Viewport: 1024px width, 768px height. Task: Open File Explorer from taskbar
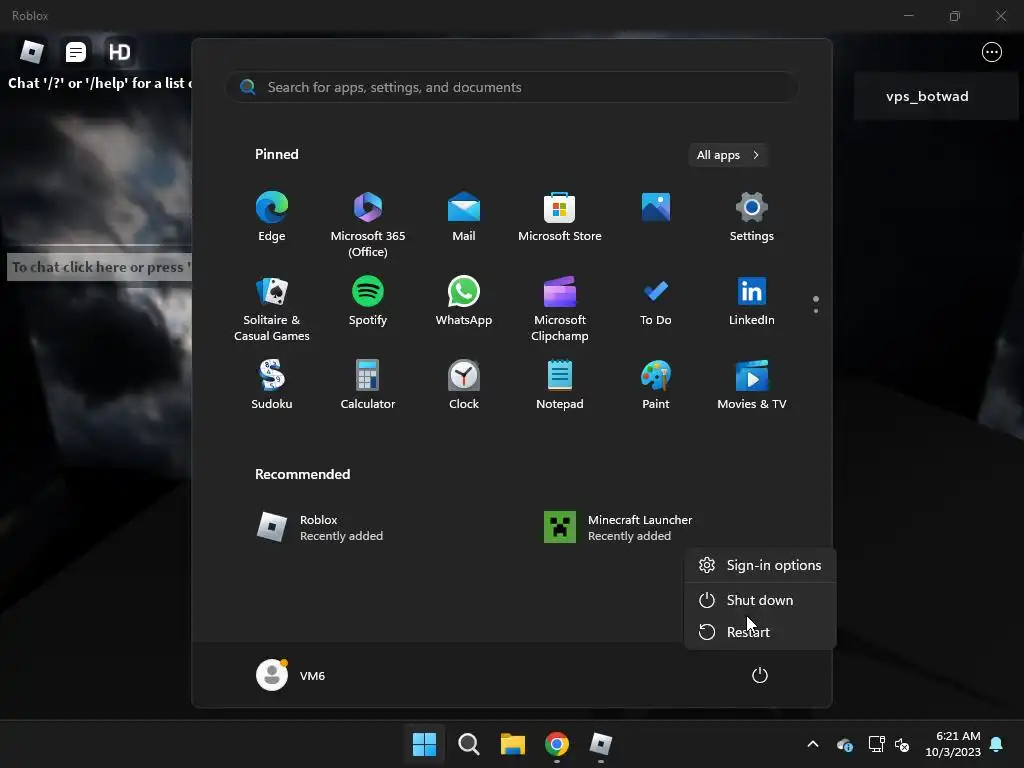coord(513,744)
